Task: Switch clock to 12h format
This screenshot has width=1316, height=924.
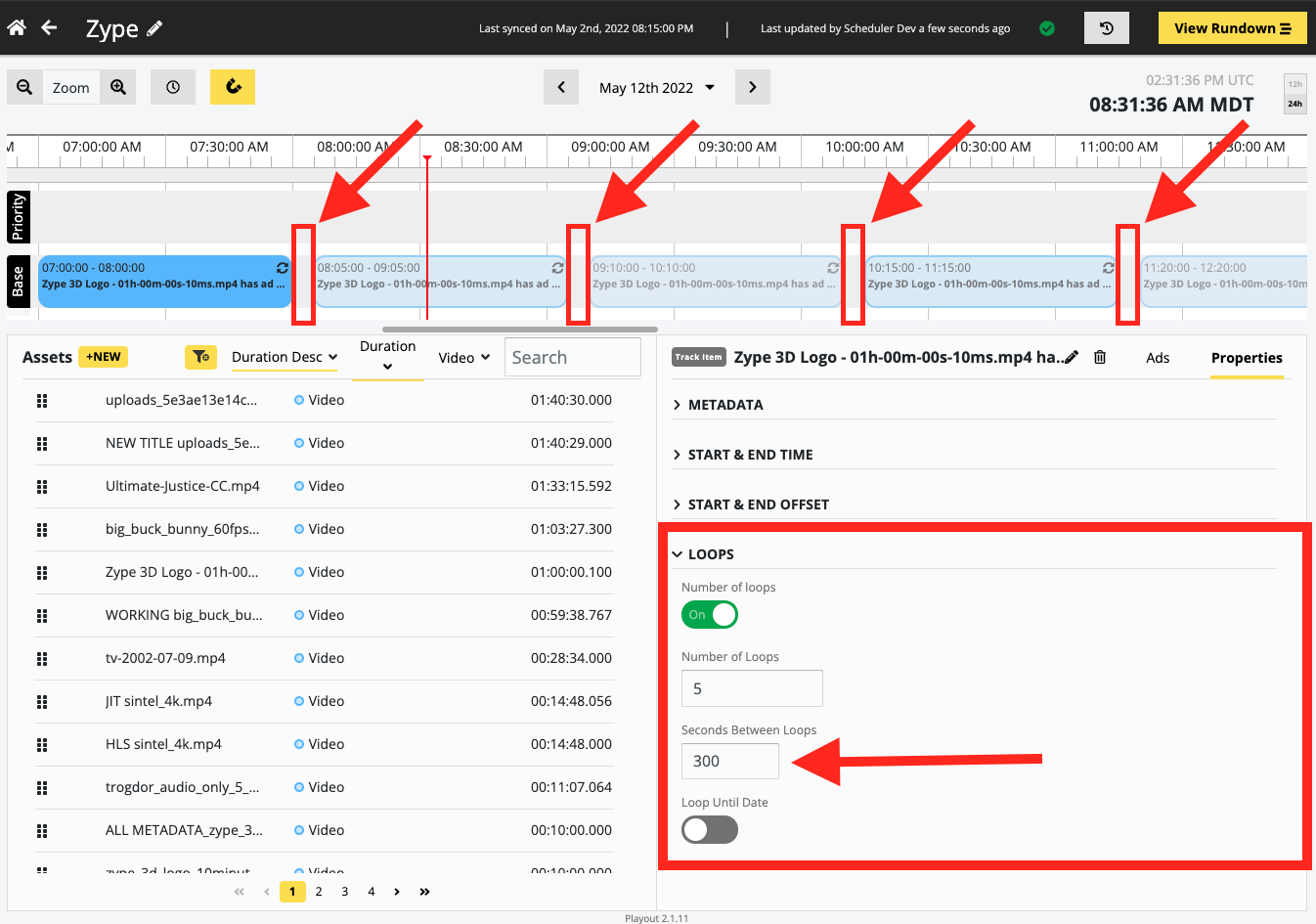Action: 1294,84
